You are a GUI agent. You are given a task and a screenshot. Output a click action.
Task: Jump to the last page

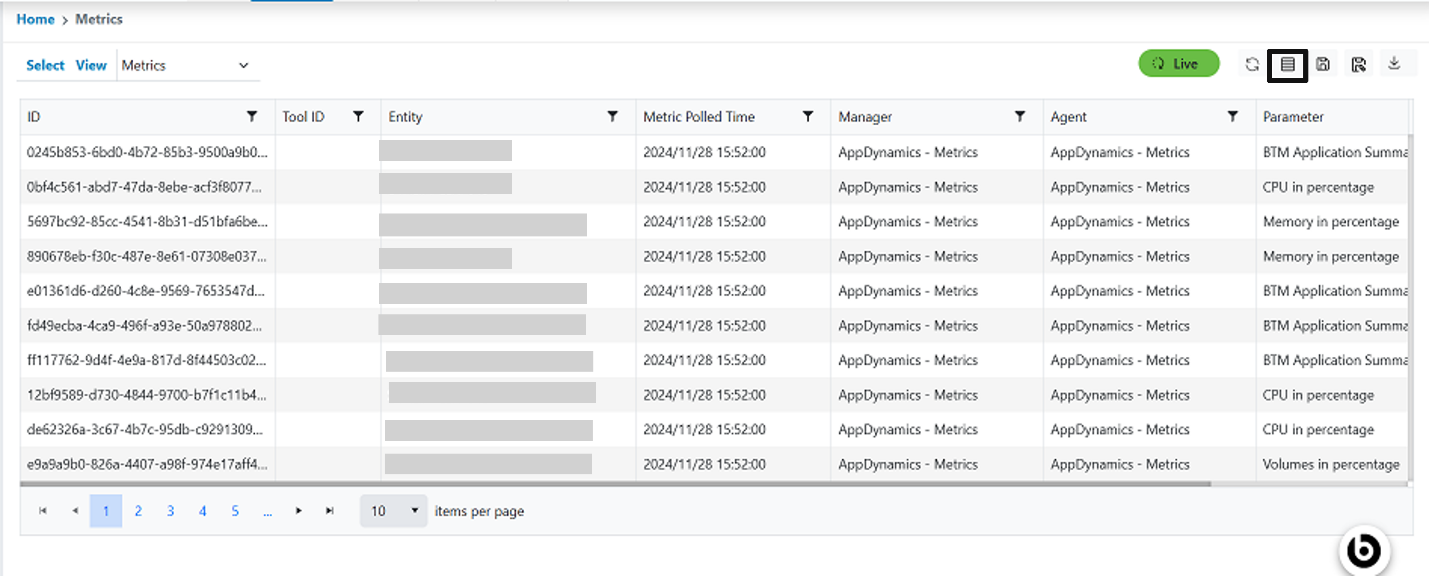[x=329, y=511]
